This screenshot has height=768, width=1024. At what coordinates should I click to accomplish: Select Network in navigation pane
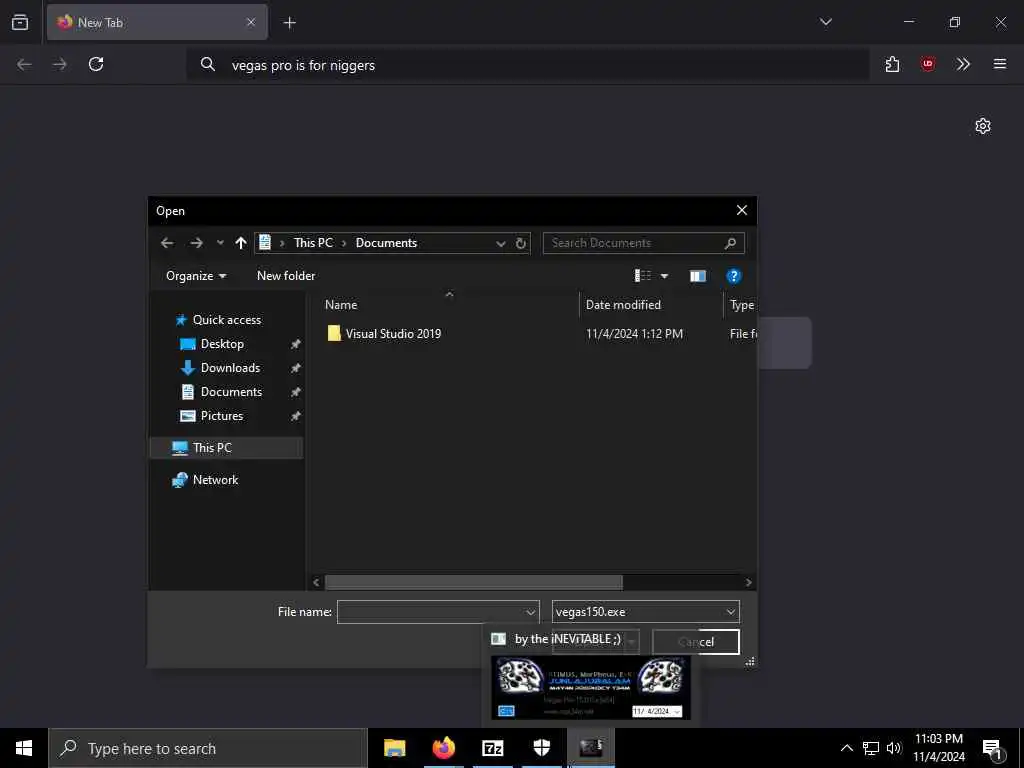215,480
